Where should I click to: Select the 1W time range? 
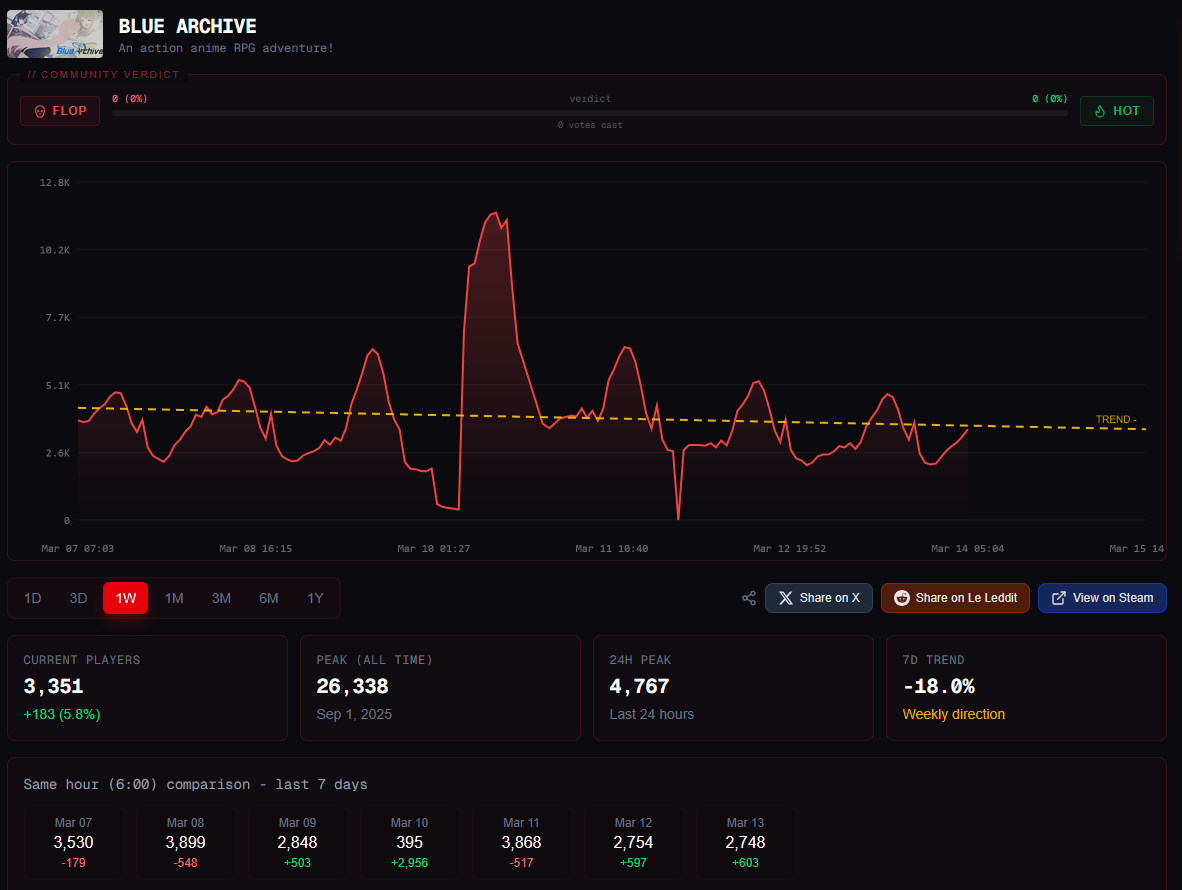pyautogui.click(x=125, y=598)
